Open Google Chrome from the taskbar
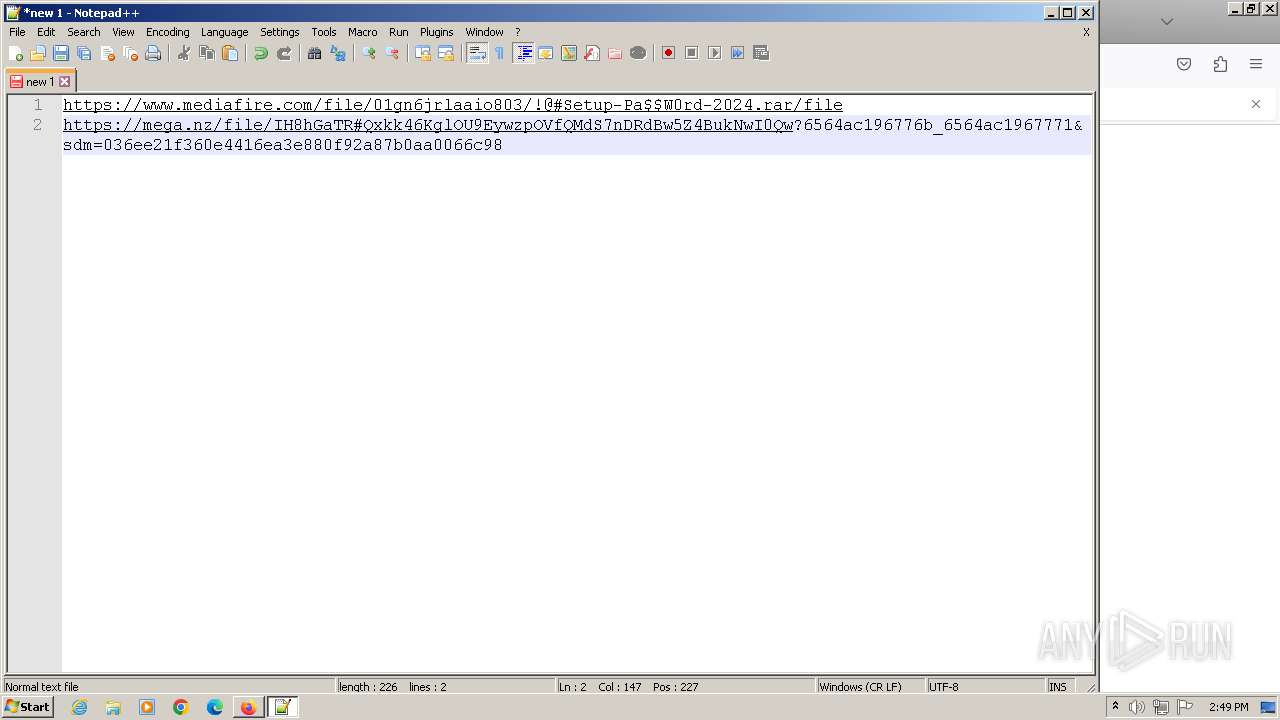 point(181,707)
